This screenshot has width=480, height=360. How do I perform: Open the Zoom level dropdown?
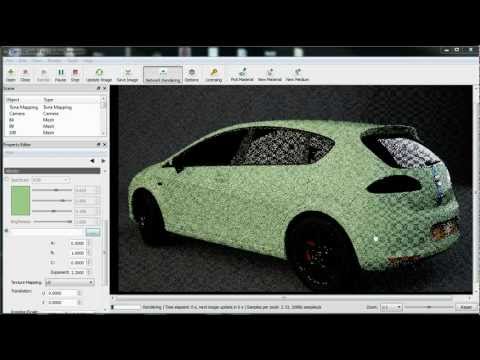coord(391,307)
